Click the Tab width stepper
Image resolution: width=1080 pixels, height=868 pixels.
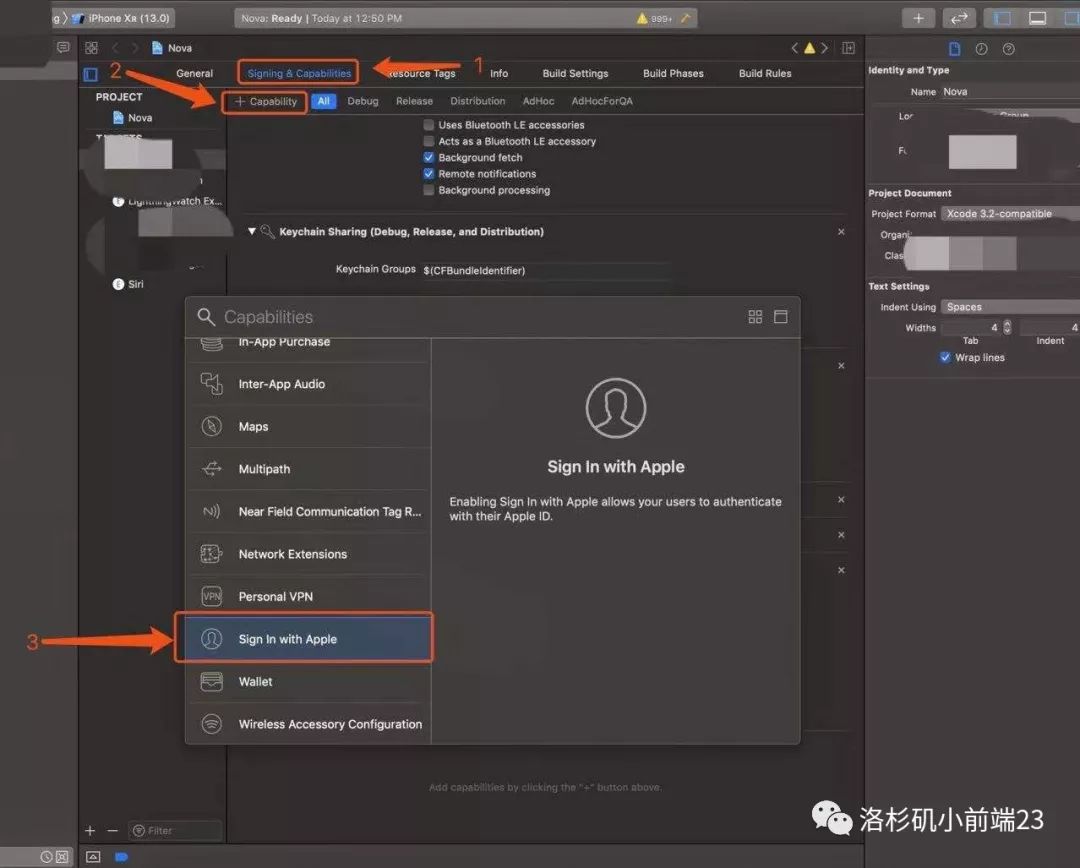(1007, 327)
